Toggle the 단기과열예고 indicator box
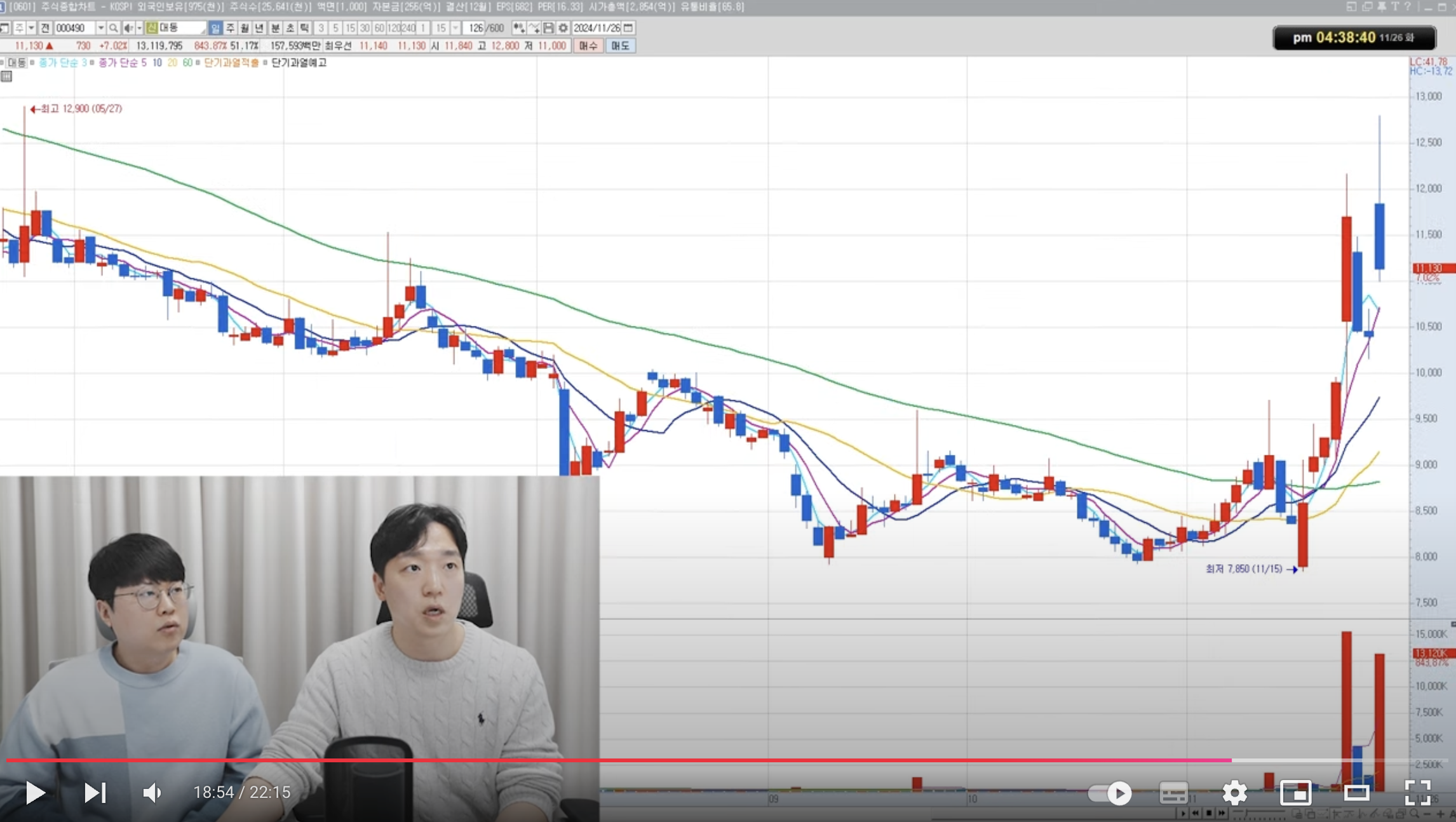 (266, 62)
